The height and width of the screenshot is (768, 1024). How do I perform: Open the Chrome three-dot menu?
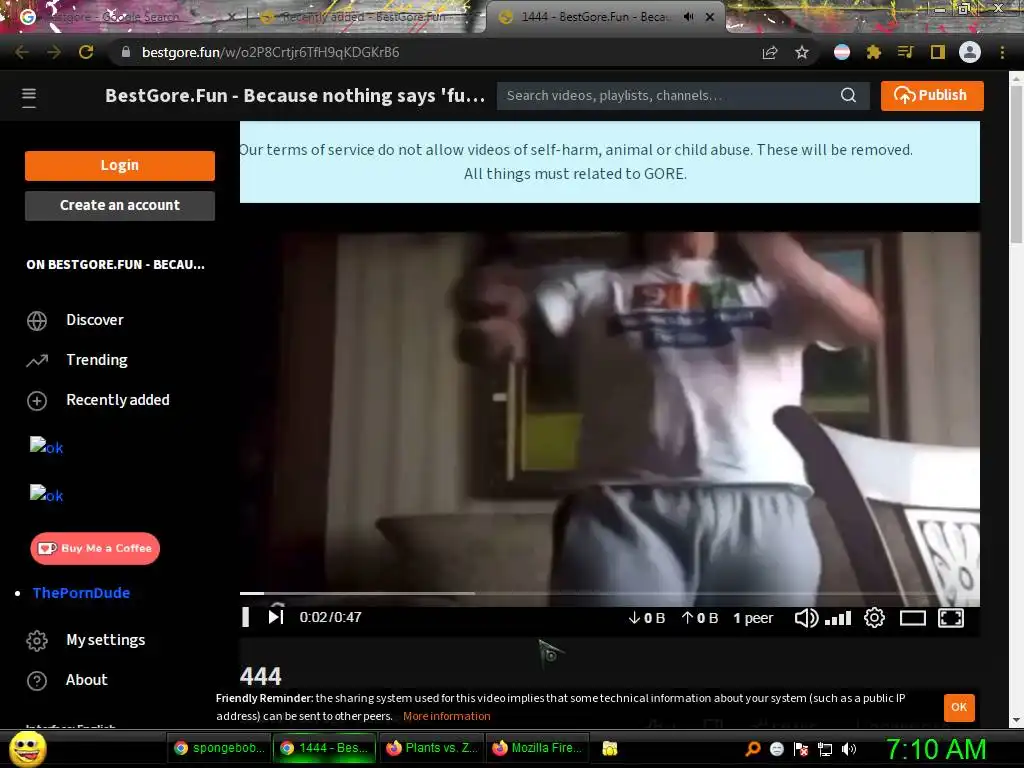point(1002,52)
